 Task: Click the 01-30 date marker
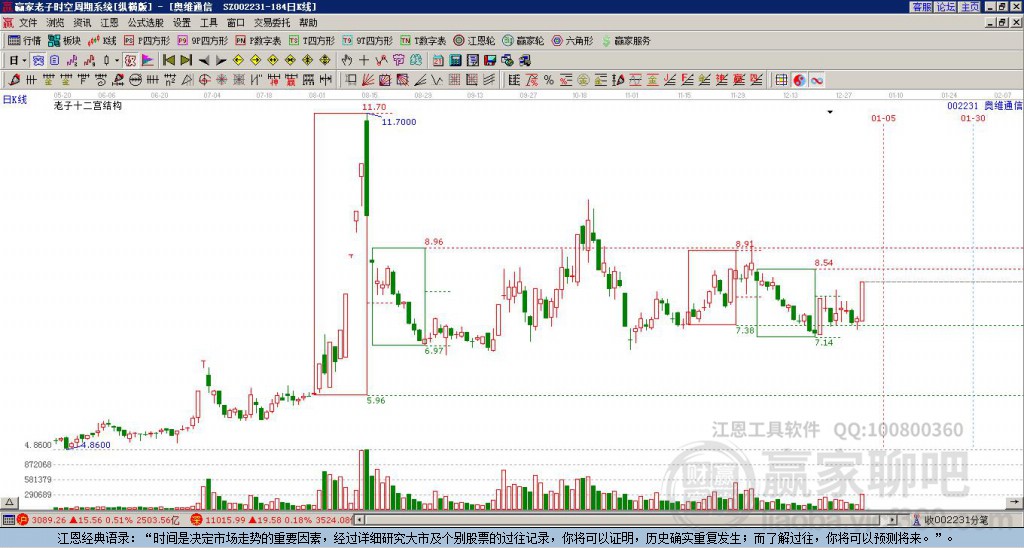[x=972, y=118]
